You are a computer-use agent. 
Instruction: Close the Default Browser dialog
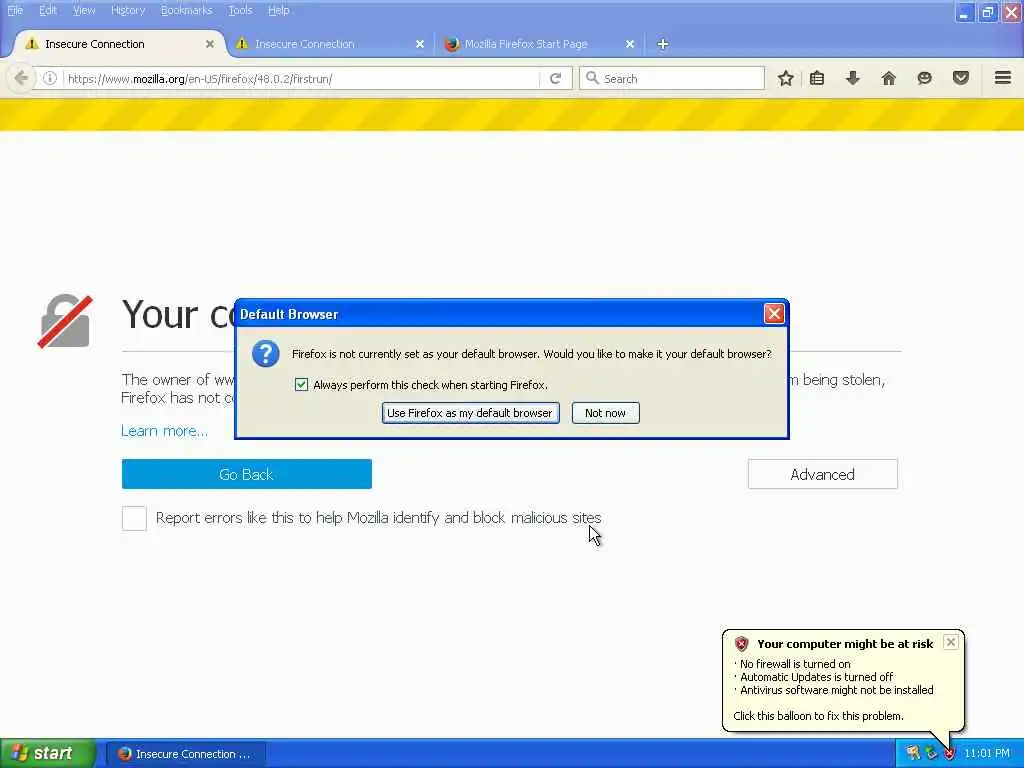coord(774,313)
